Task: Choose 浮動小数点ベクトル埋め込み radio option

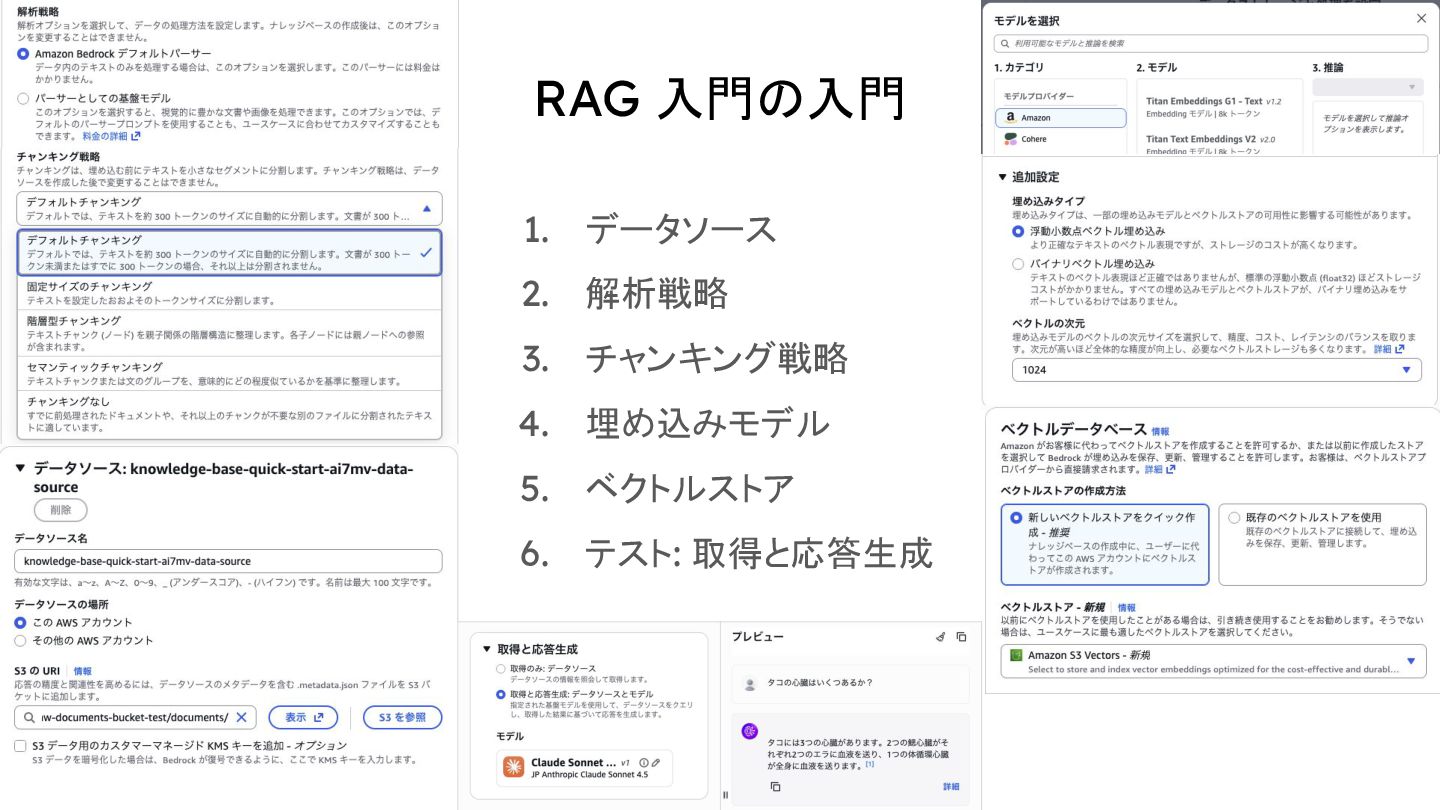Action: pyautogui.click(x=1018, y=231)
